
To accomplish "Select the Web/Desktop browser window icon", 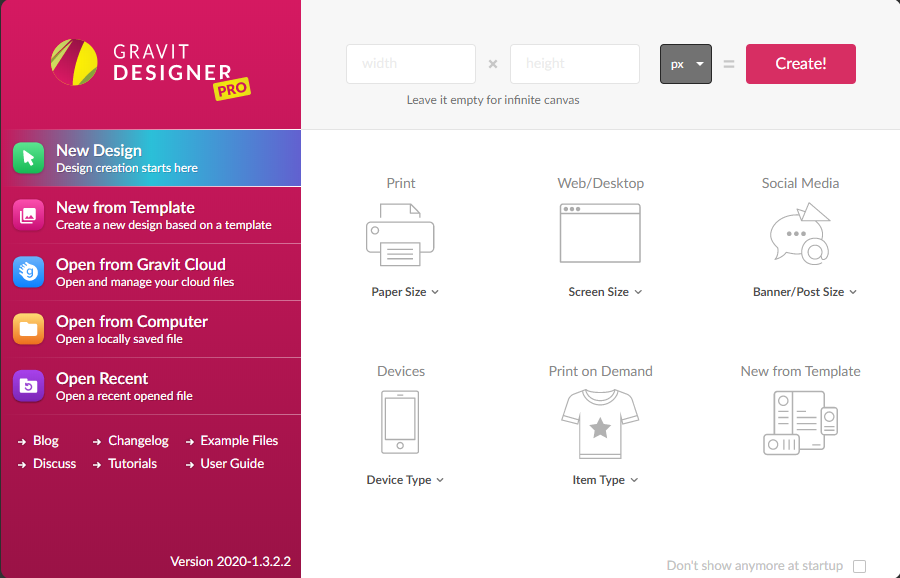I will pyautogui.click(x=600, y=233).
